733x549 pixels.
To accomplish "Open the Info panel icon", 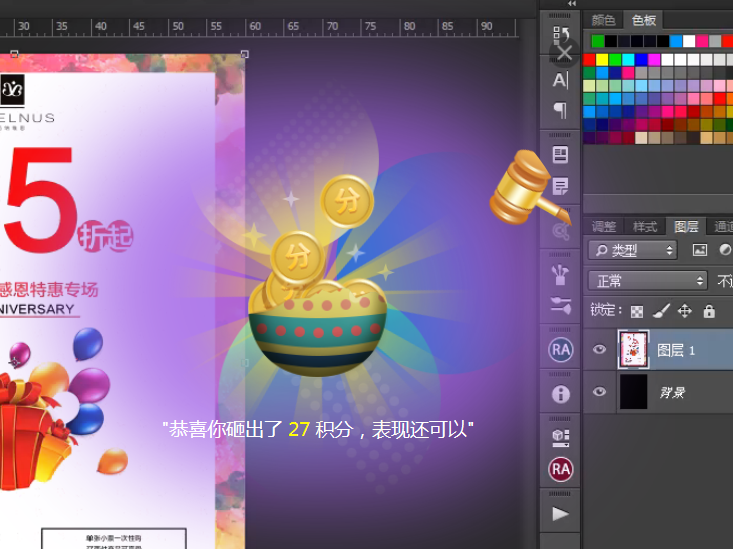I will (x=561, y=394).
